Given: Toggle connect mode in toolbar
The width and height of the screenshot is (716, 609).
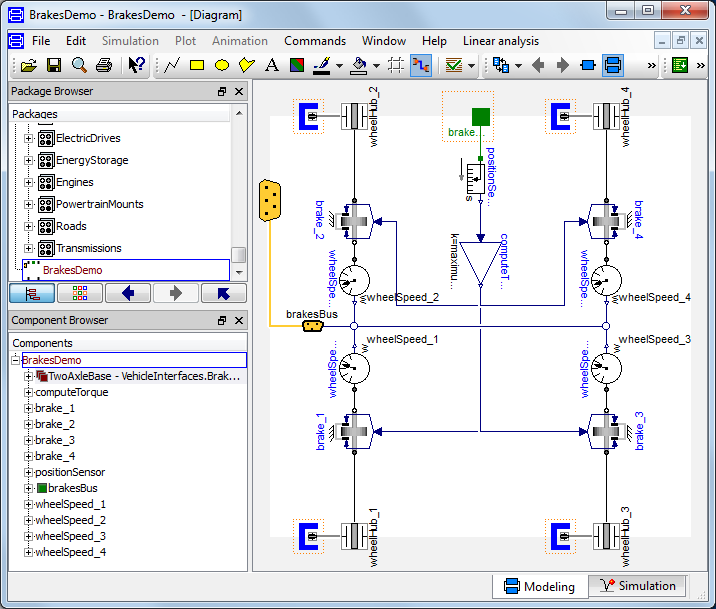Looking at the screenshot, I should [420, 66].
